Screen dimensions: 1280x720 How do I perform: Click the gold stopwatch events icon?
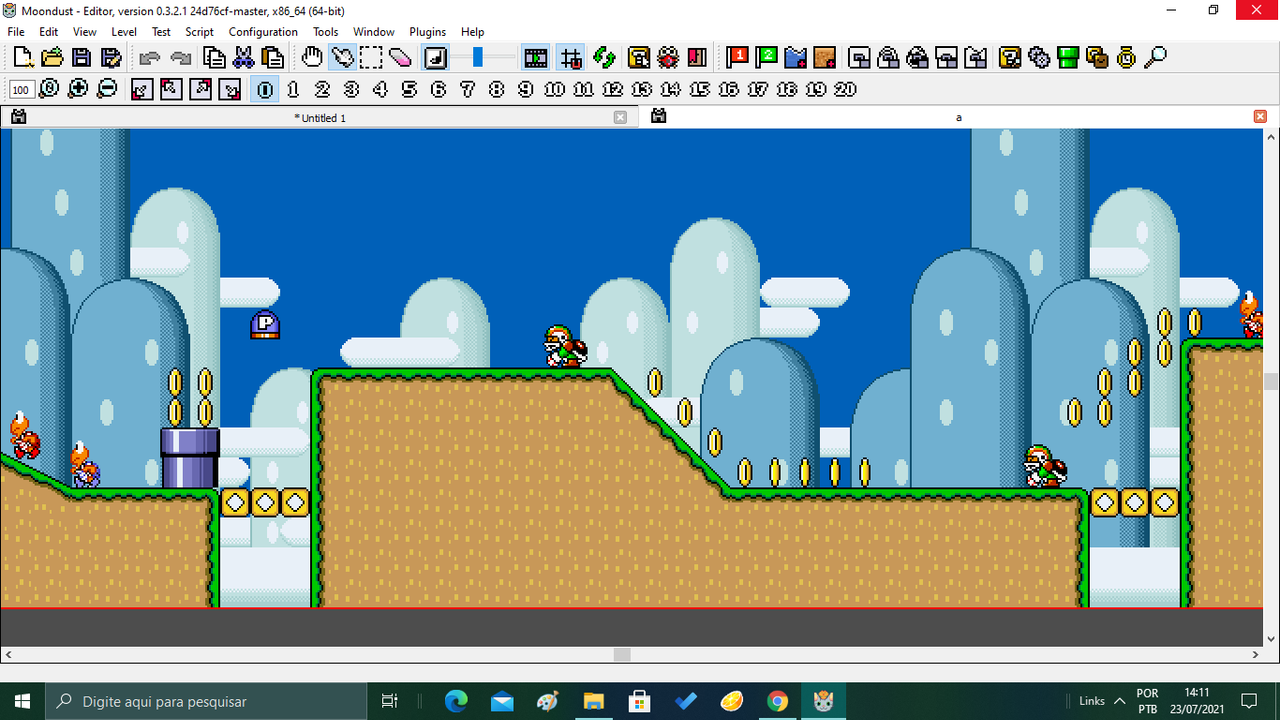pos(1126,57)
